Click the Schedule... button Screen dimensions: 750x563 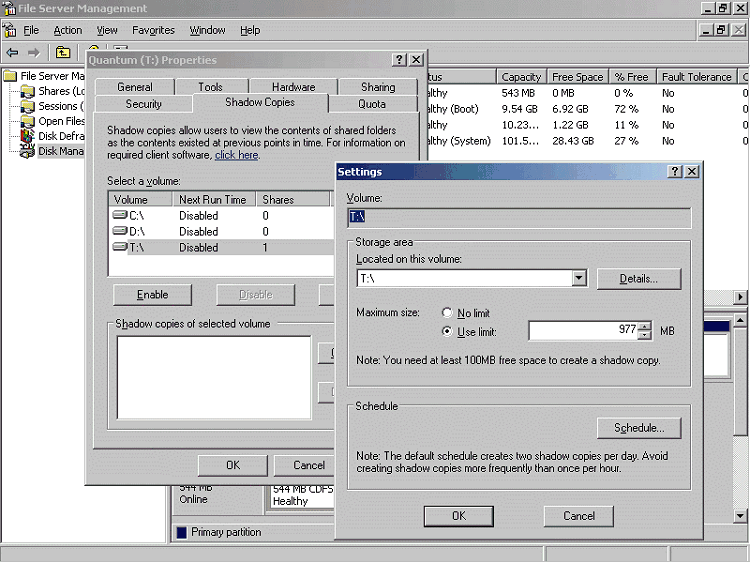[638, 428]
